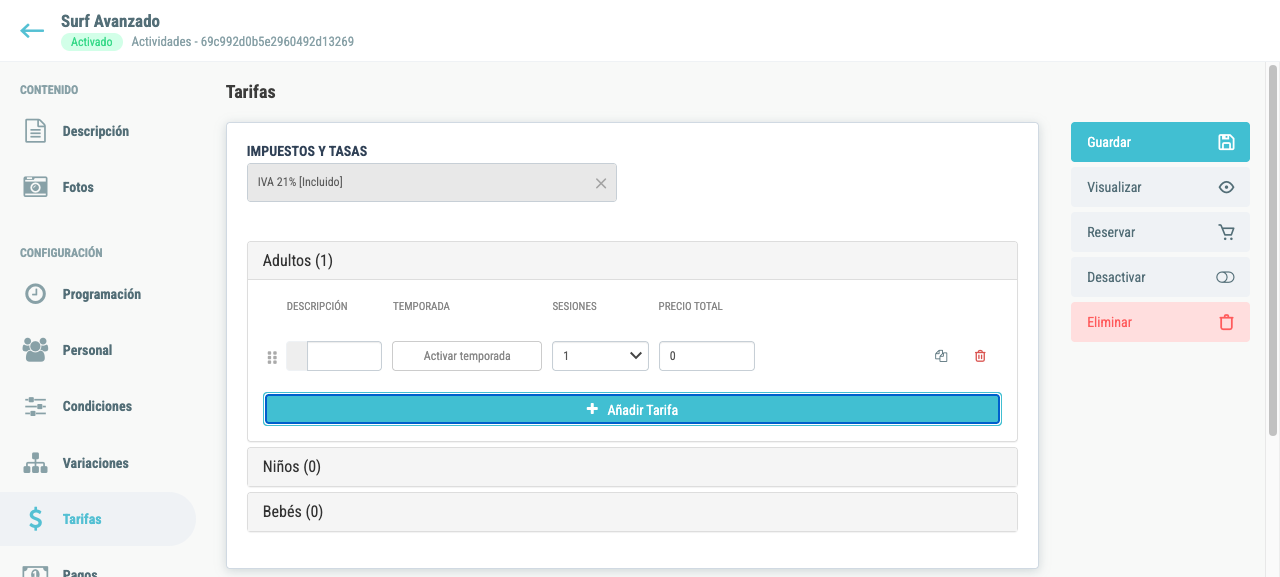Click Activar temporada toggle button
1280x577 pixels.
[x=467, y=356]
